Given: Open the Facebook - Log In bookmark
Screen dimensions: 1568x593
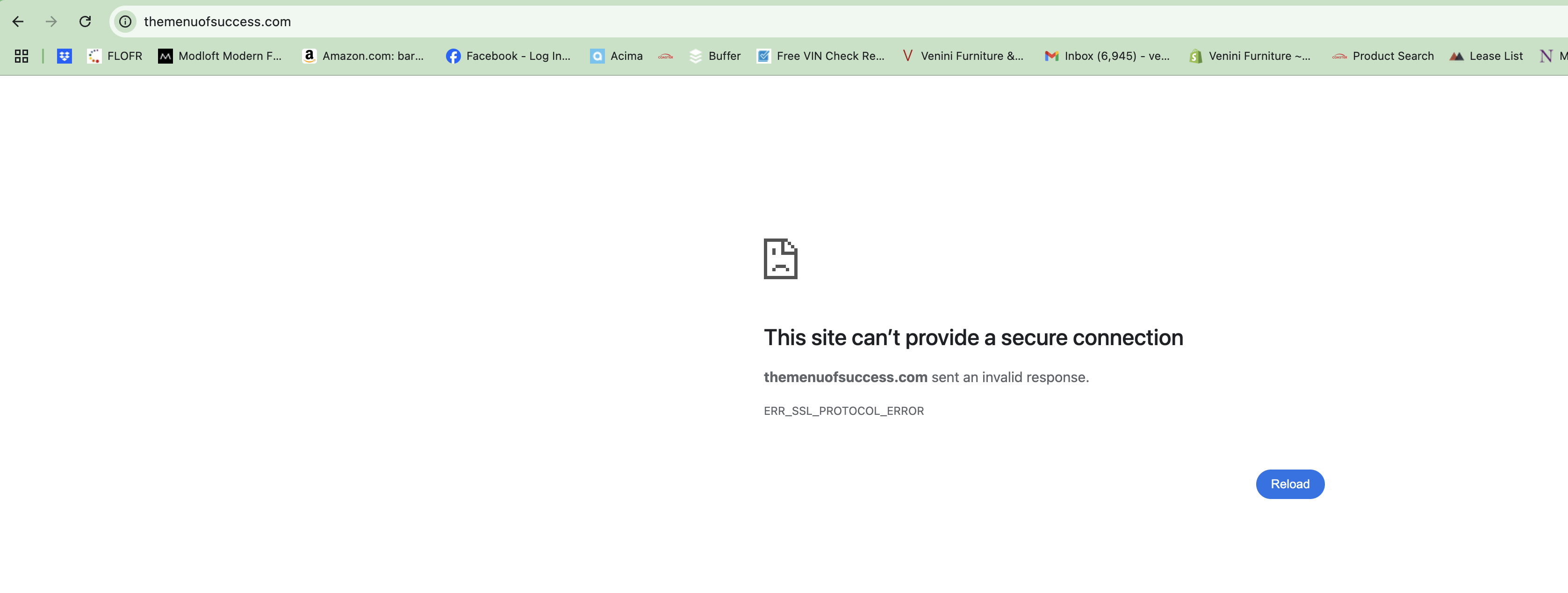Looking at the screenshot, I should click(508, 56).
